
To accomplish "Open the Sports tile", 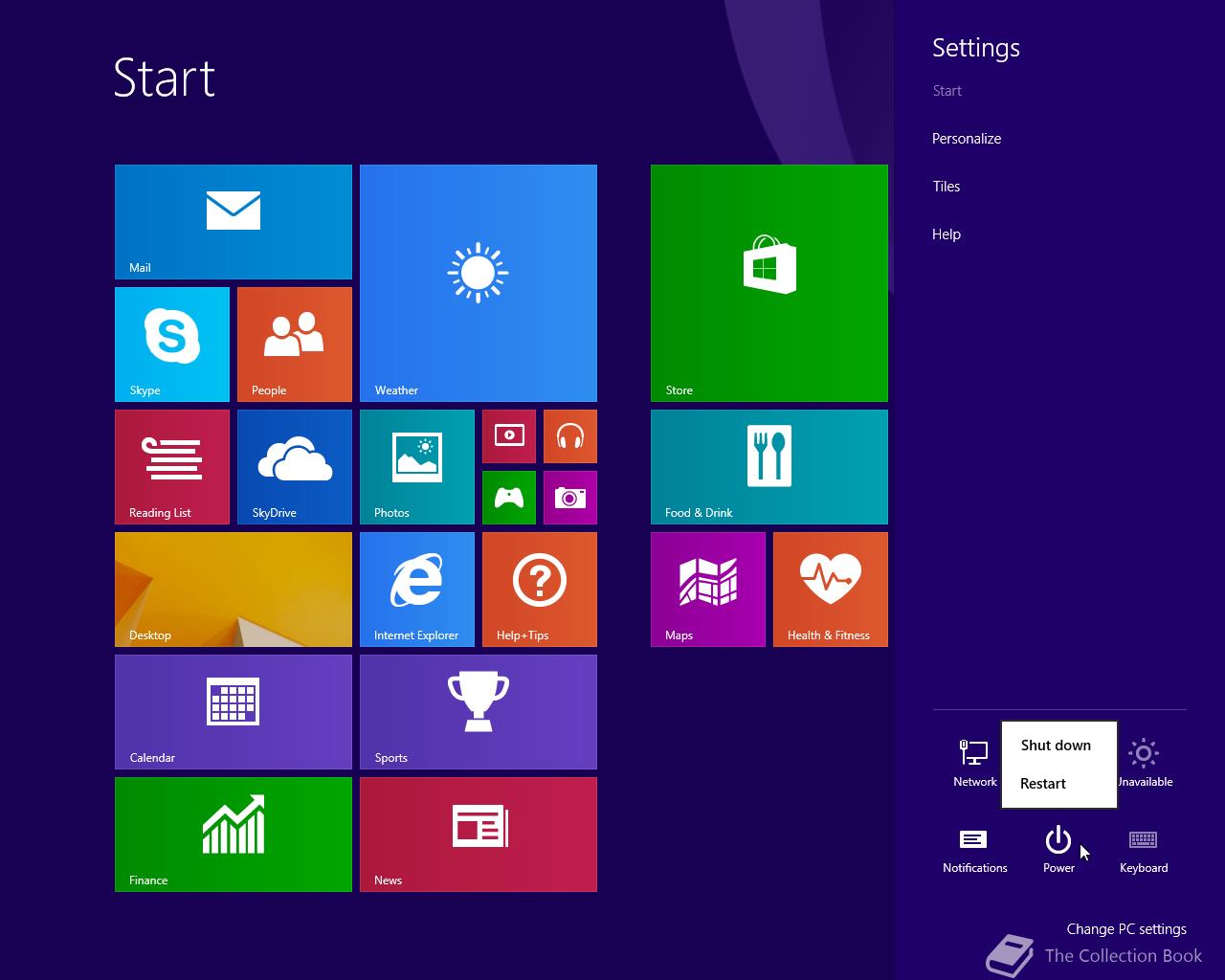I will 479,712.
